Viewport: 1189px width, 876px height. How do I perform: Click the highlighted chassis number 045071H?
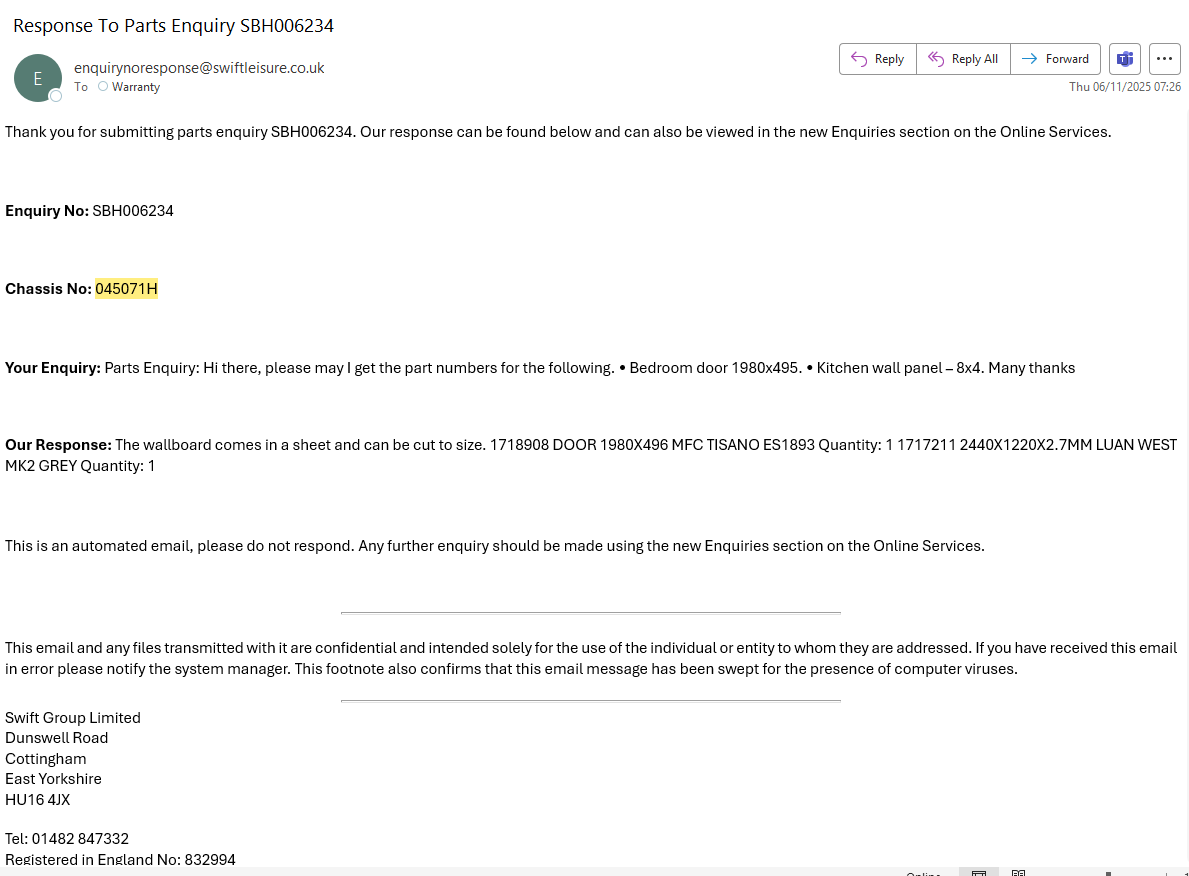pyautogui.click(x=127, y=289)
